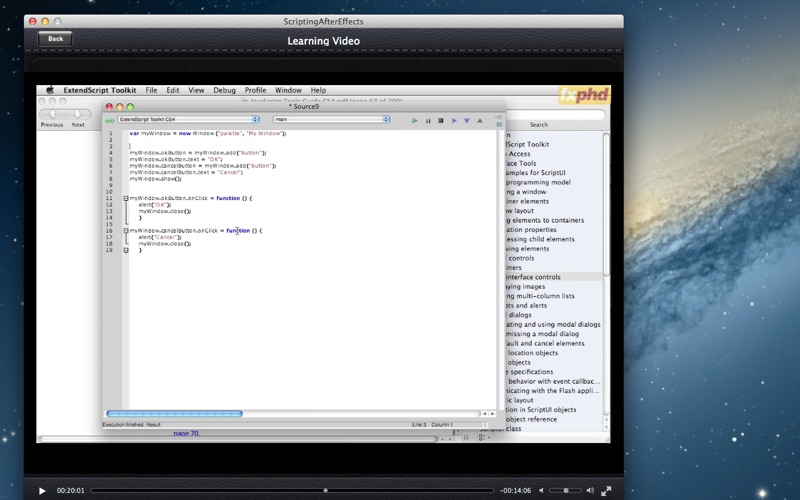This screenshot has height=500, width=800.
Task: Click the volume slider knob
Action: click(566, 490)
